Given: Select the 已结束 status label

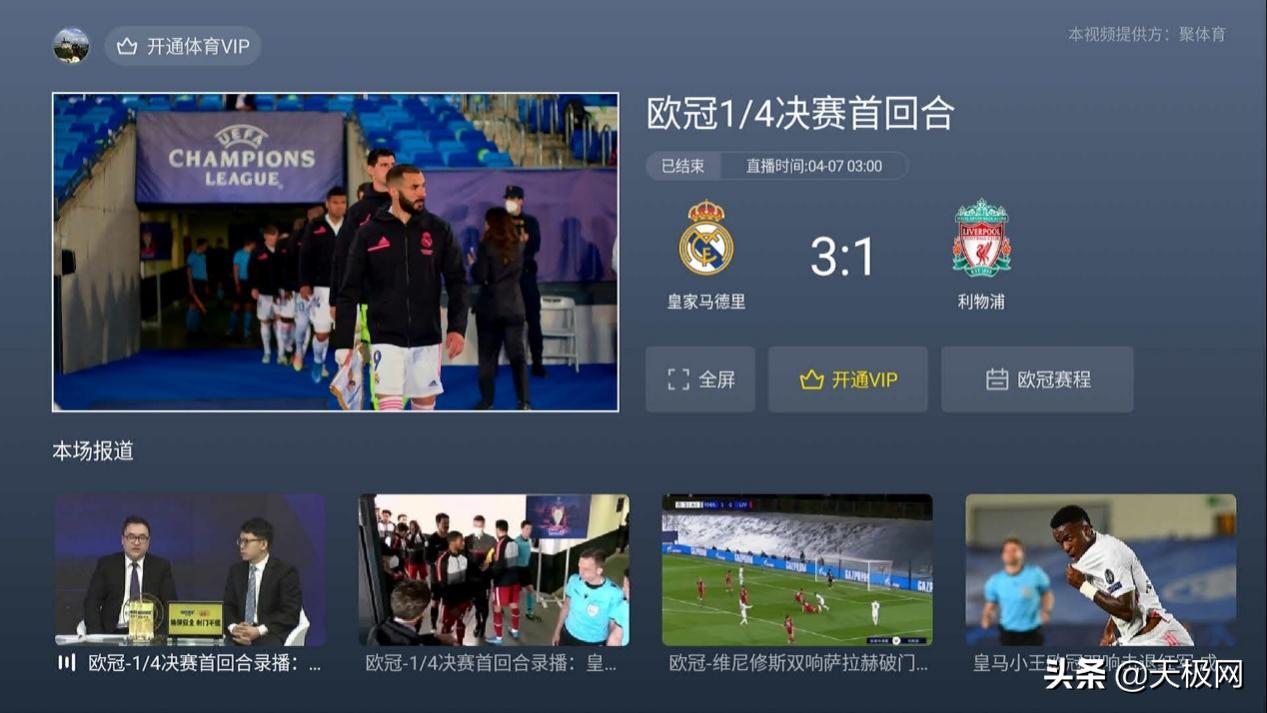Looking at the screenshot, I should click(x=683, y=166).
